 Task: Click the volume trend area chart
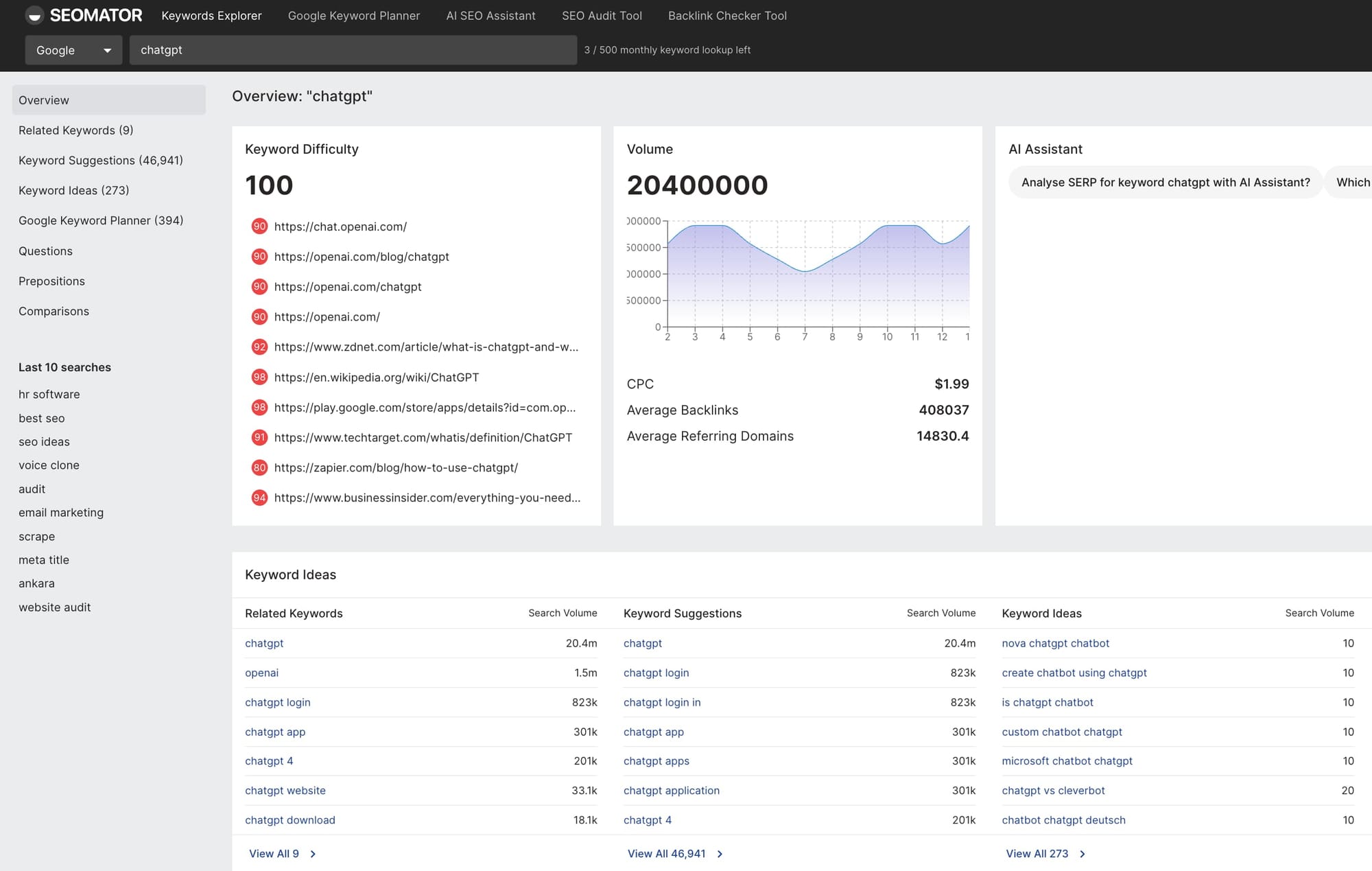pyautogui.click(x=818, y=275)
